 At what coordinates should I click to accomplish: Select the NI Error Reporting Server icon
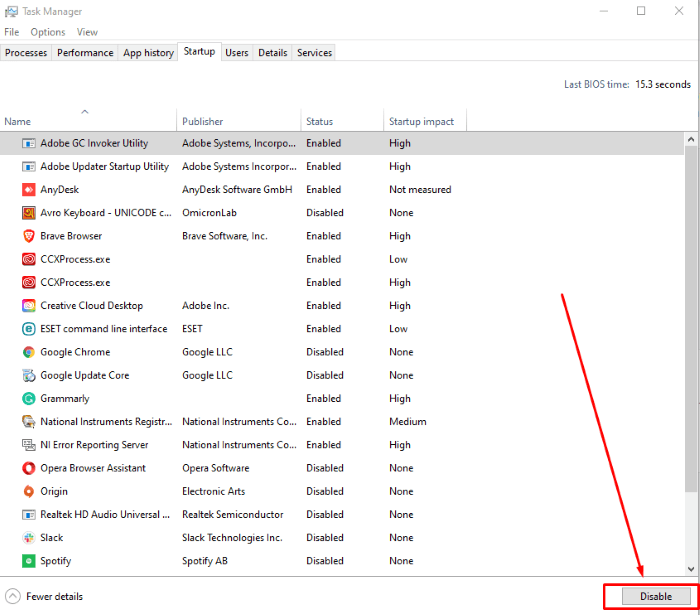29,445
